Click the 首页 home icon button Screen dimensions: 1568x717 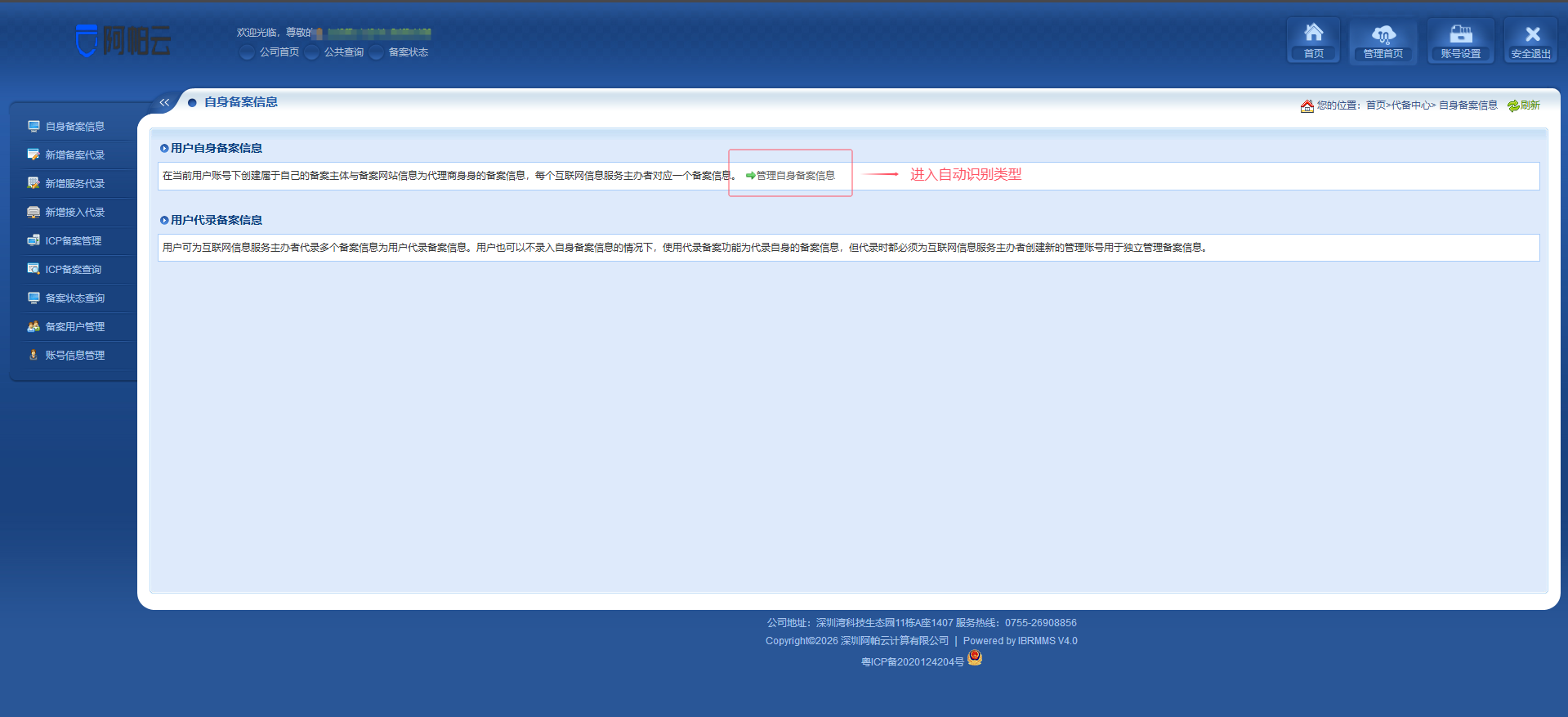coord(1313,39)
